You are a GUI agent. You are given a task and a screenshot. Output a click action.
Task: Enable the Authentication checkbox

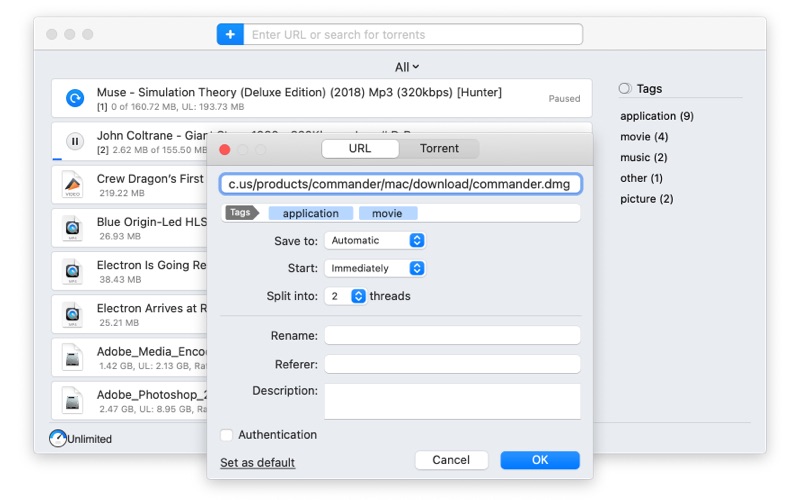click(226, 435)
